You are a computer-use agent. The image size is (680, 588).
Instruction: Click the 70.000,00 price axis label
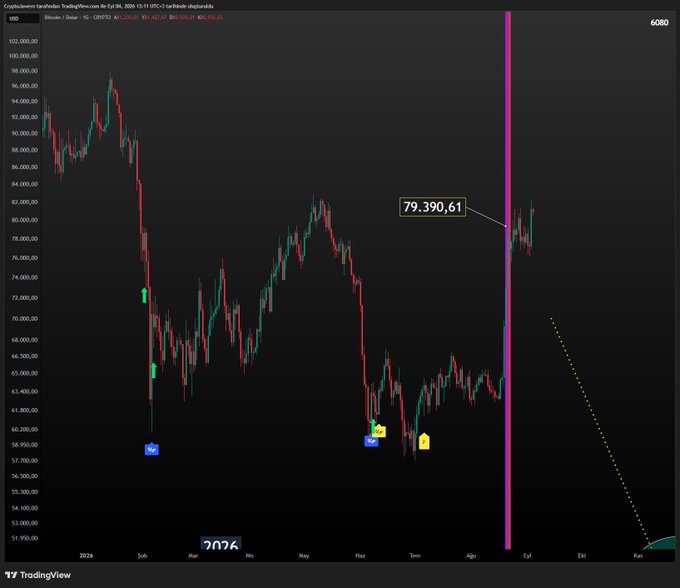coord(25,318)
